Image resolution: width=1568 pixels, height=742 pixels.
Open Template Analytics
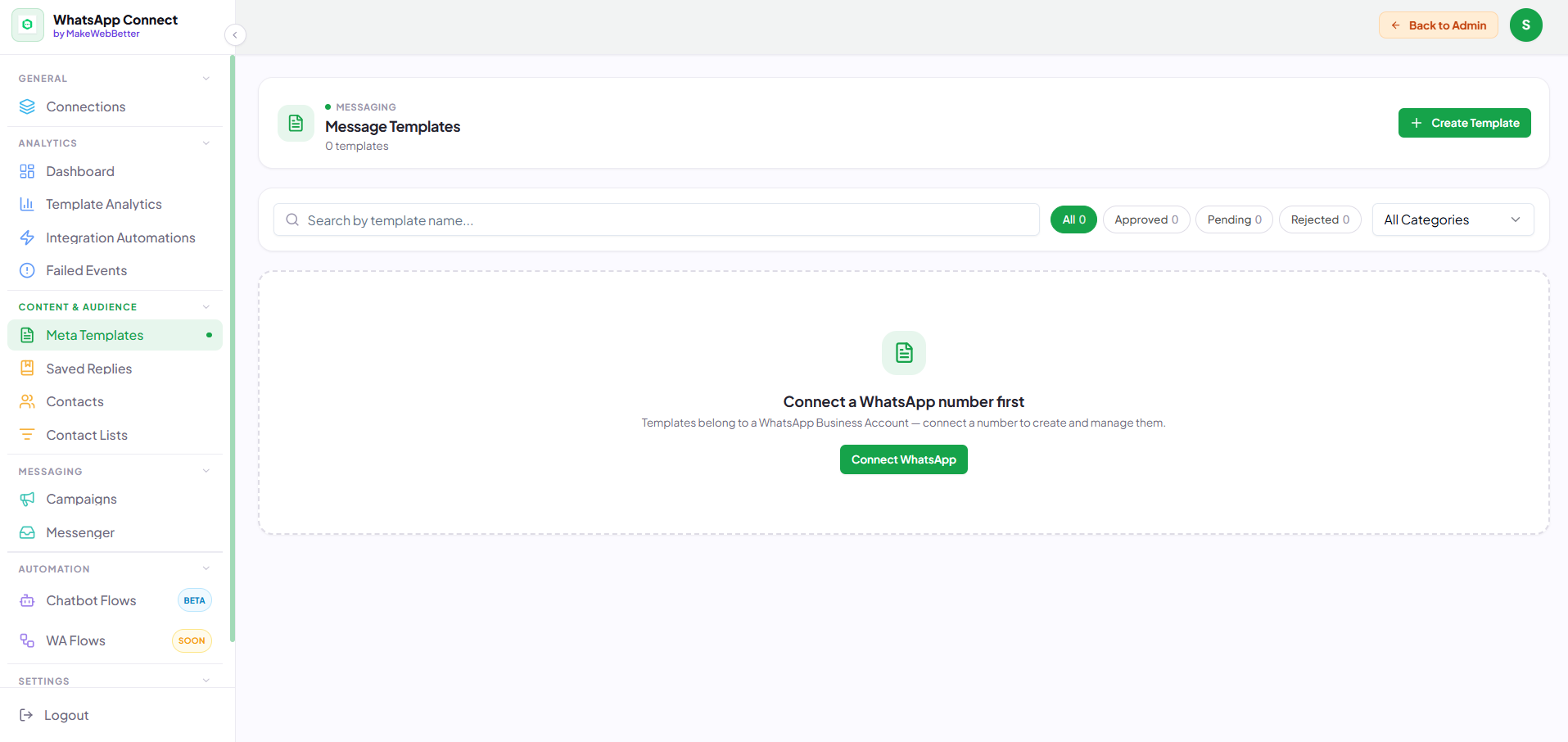pyautogui.click(x=115, y=204)
